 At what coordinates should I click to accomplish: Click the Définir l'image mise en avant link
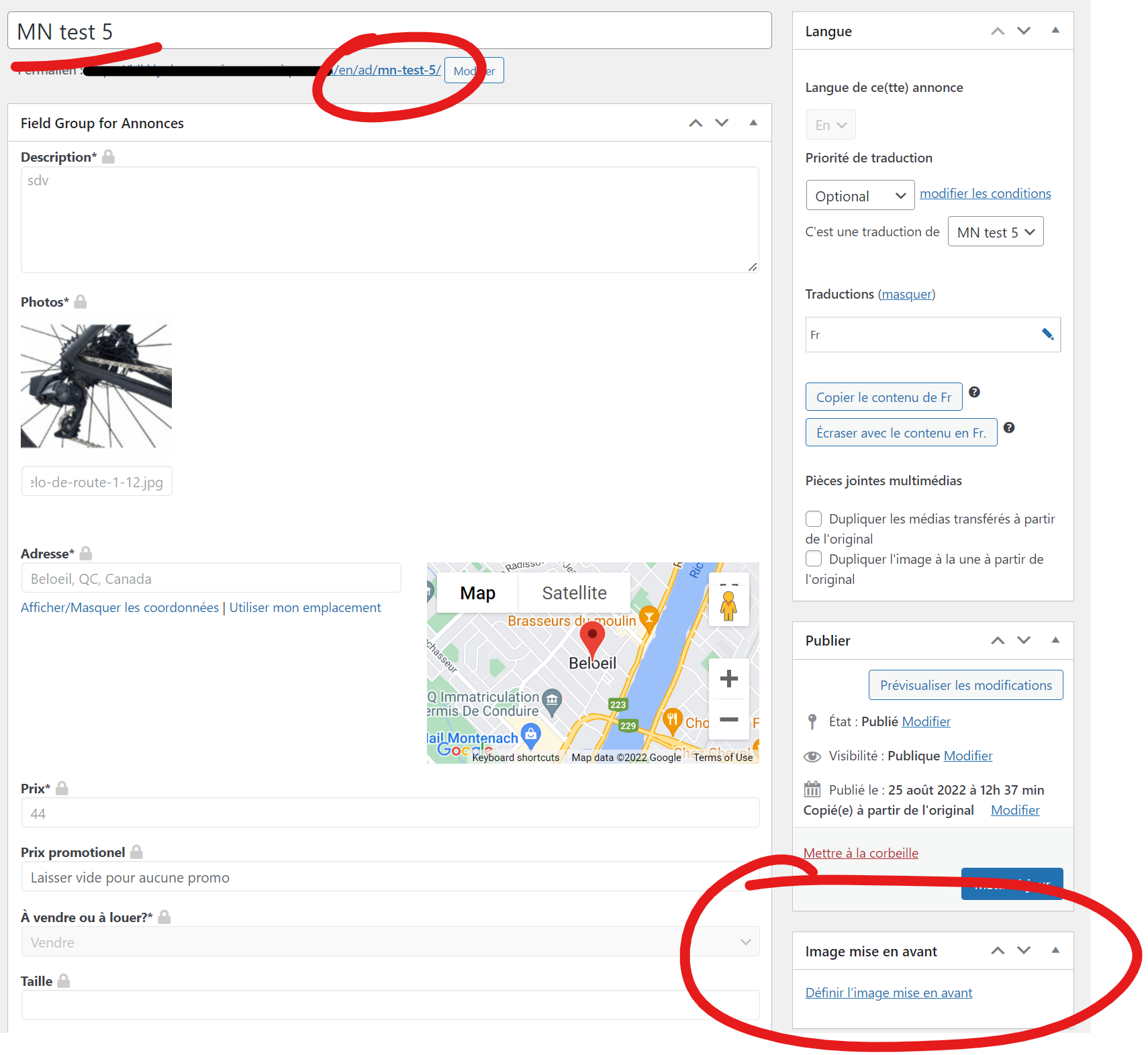888,993
